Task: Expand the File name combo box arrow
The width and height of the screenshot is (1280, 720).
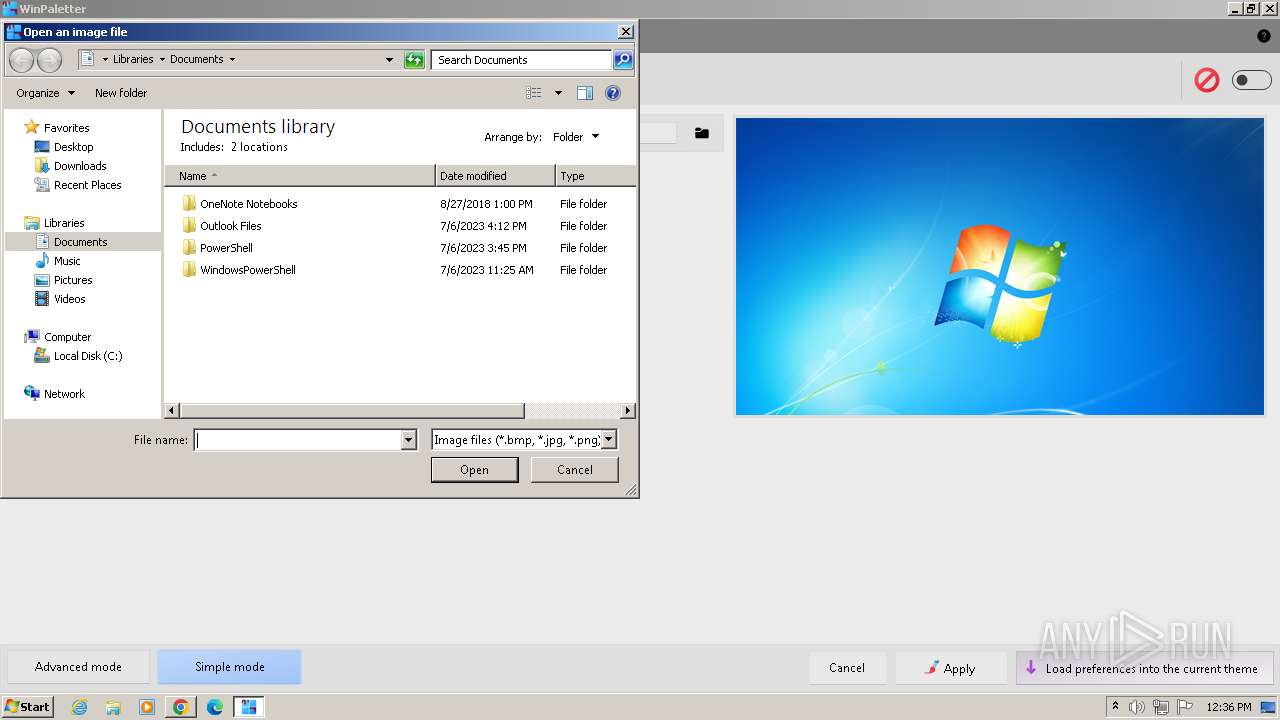Action: [408, 440]
